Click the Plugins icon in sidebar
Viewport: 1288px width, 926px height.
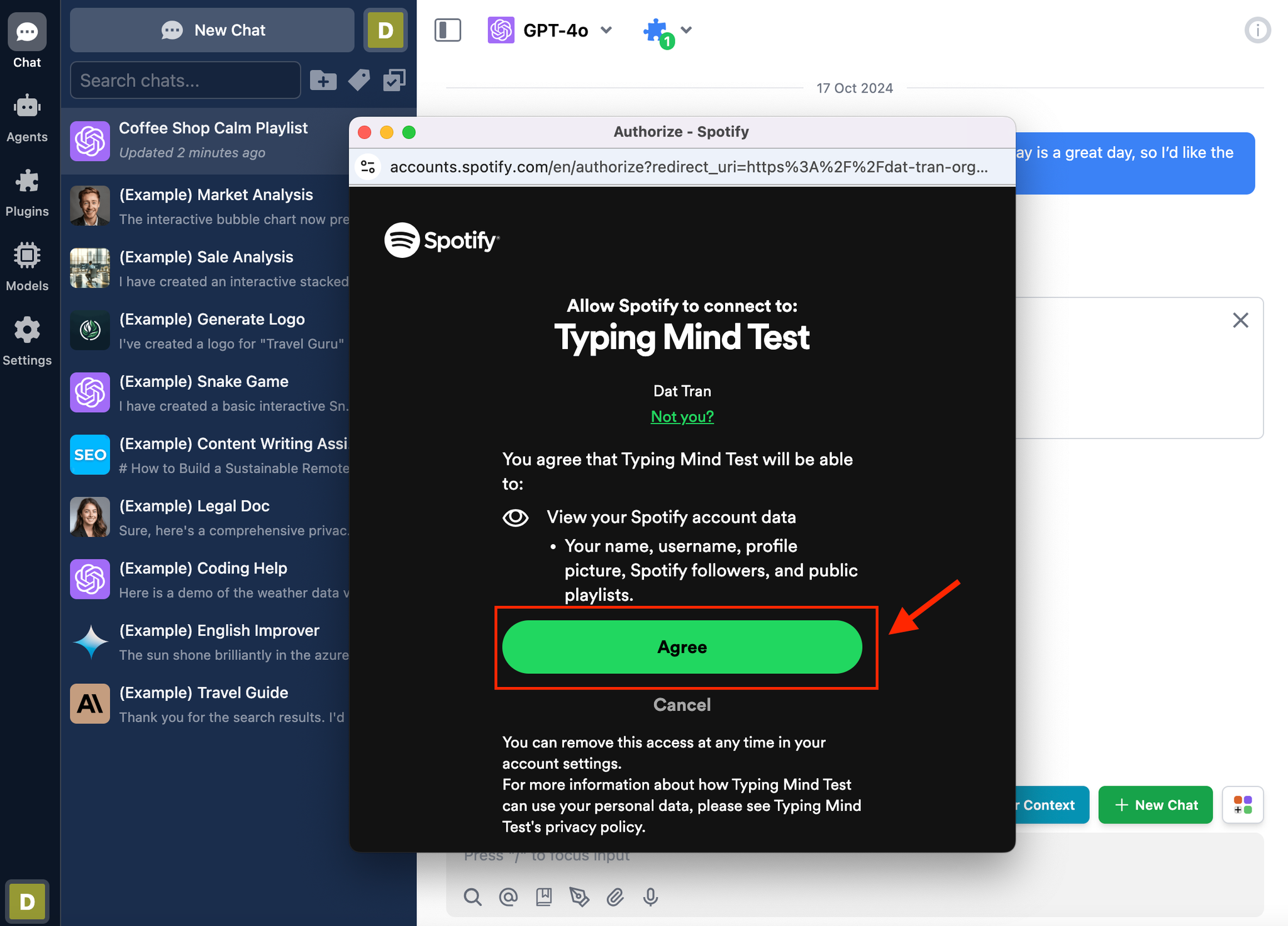pos(27,181)
